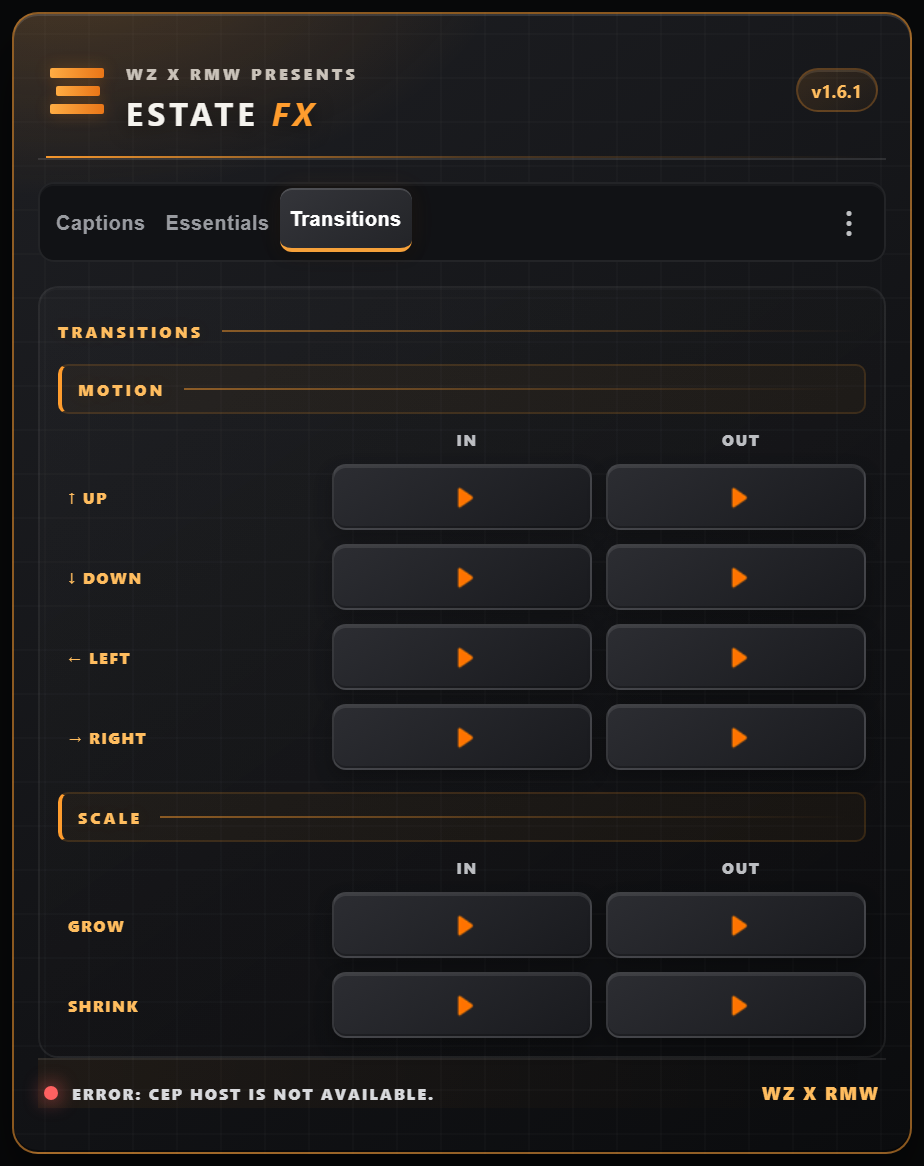Click the Estate FX stacked-bars logo
Image resolution: width=924 pixels, height=1166 pixels.
(77, 91)
